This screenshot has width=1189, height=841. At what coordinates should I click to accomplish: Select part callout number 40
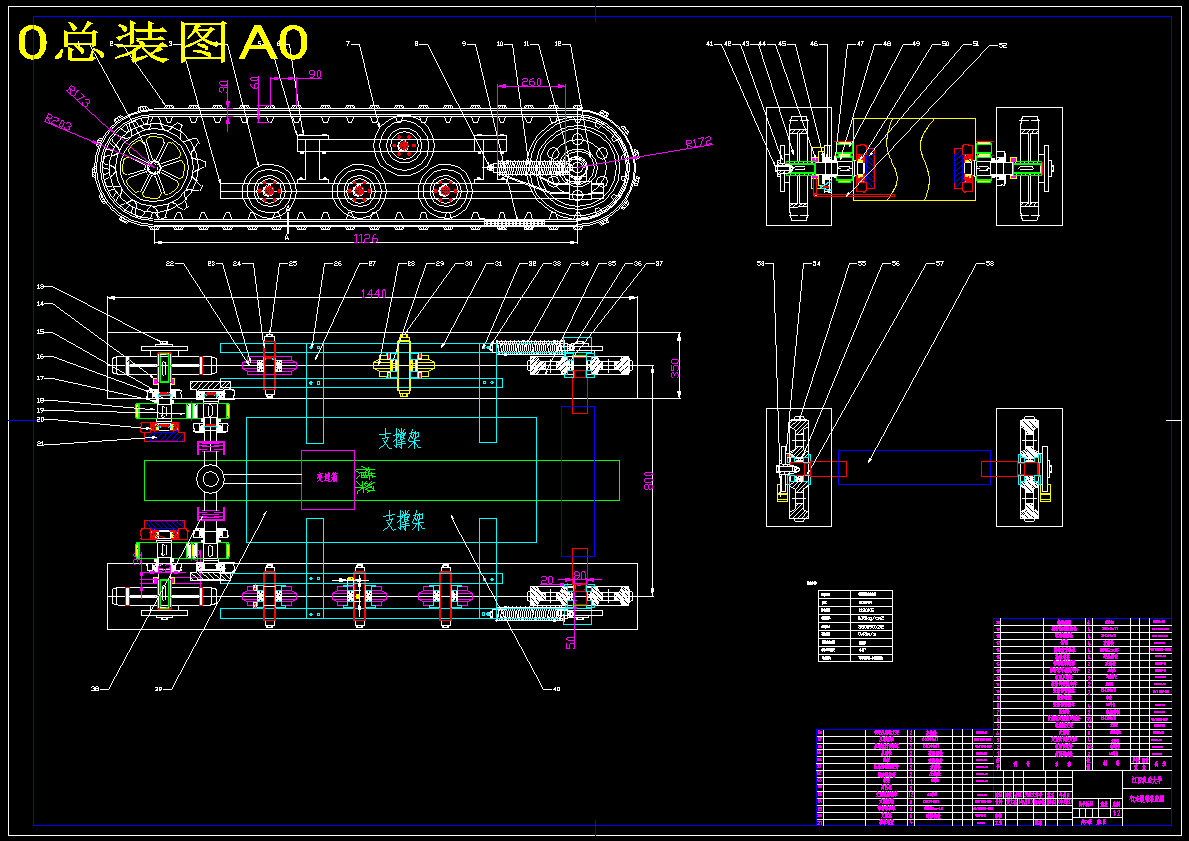click(557, 689)
